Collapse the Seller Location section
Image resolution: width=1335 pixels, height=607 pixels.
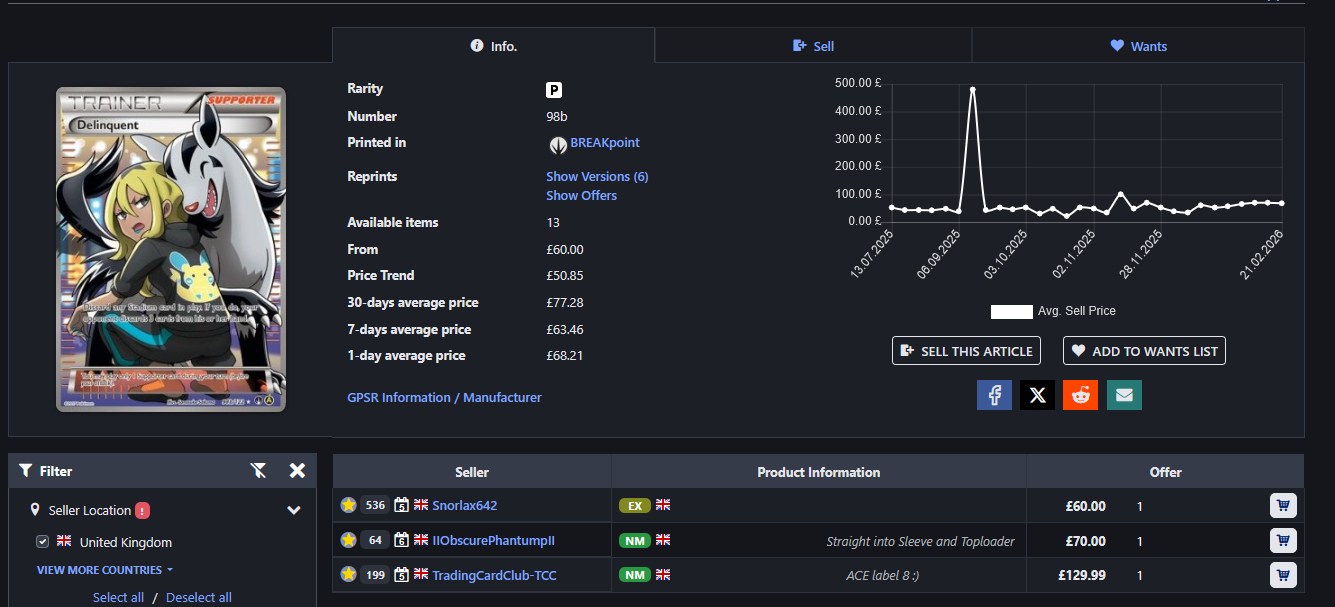click(x=294, y=510)
